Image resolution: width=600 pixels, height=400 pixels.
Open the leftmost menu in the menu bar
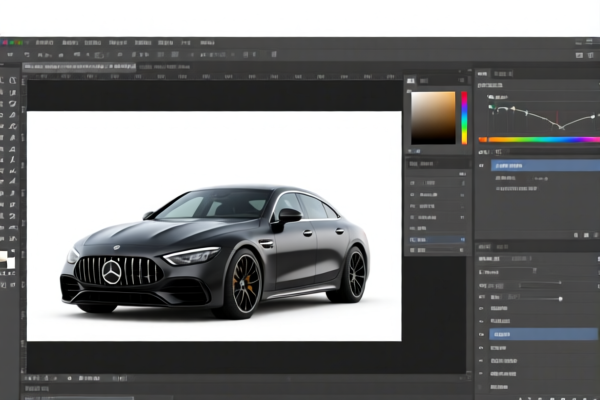tap(44, 43)
